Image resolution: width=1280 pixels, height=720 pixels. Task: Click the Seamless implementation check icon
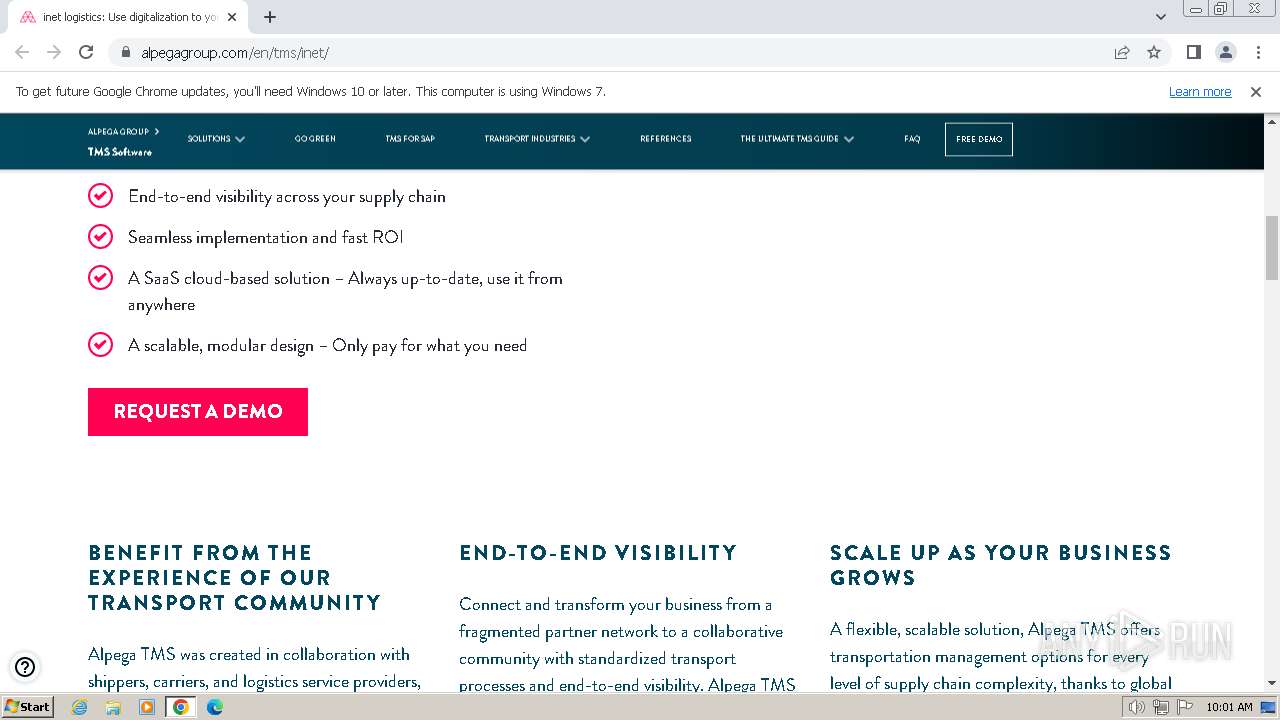click(100, 236)
